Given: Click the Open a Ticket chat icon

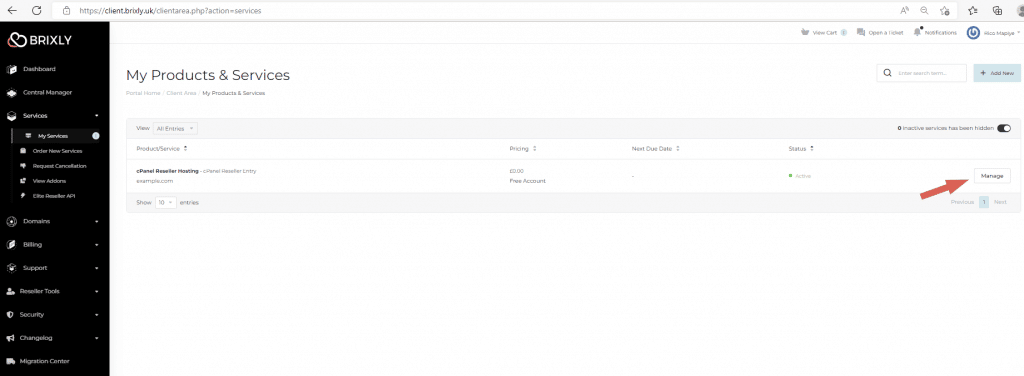Looking at the screenshot, I should 861,32.
